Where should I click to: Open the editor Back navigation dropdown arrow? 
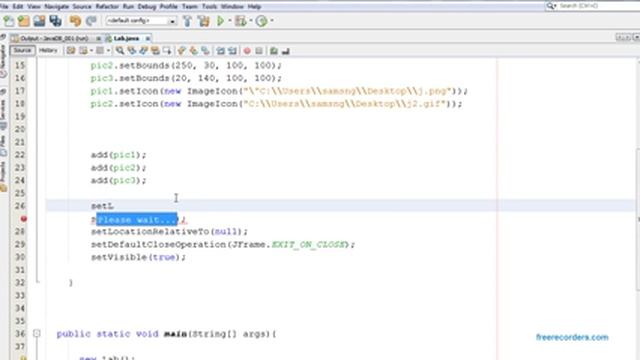pos(91,51)
